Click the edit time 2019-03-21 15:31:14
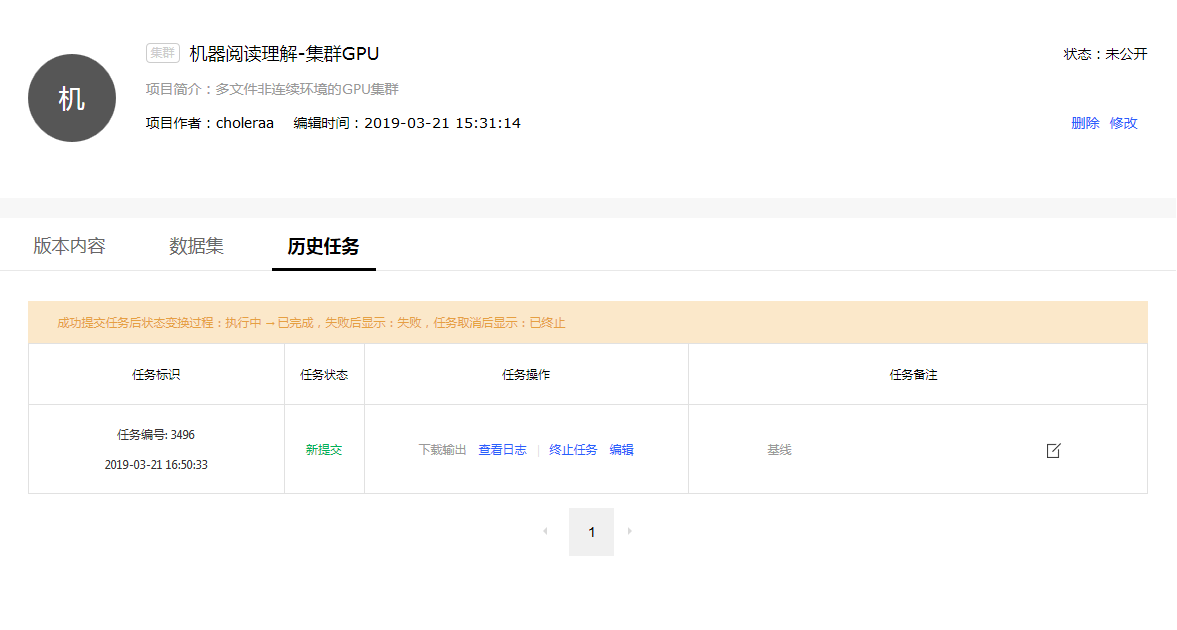This screenshot has height=630, width=1177. (x=442, y=123)
